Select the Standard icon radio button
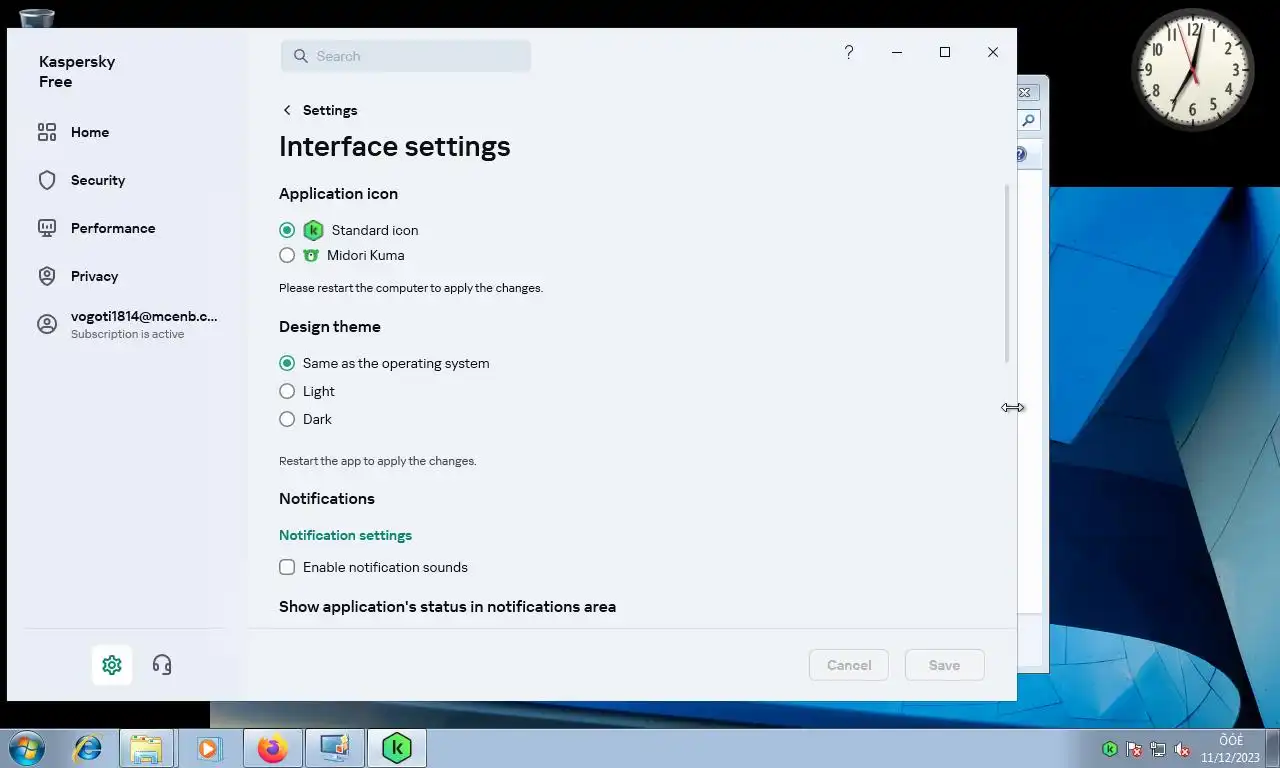This screenshot has height=768, width=1280. coord(287,230)
